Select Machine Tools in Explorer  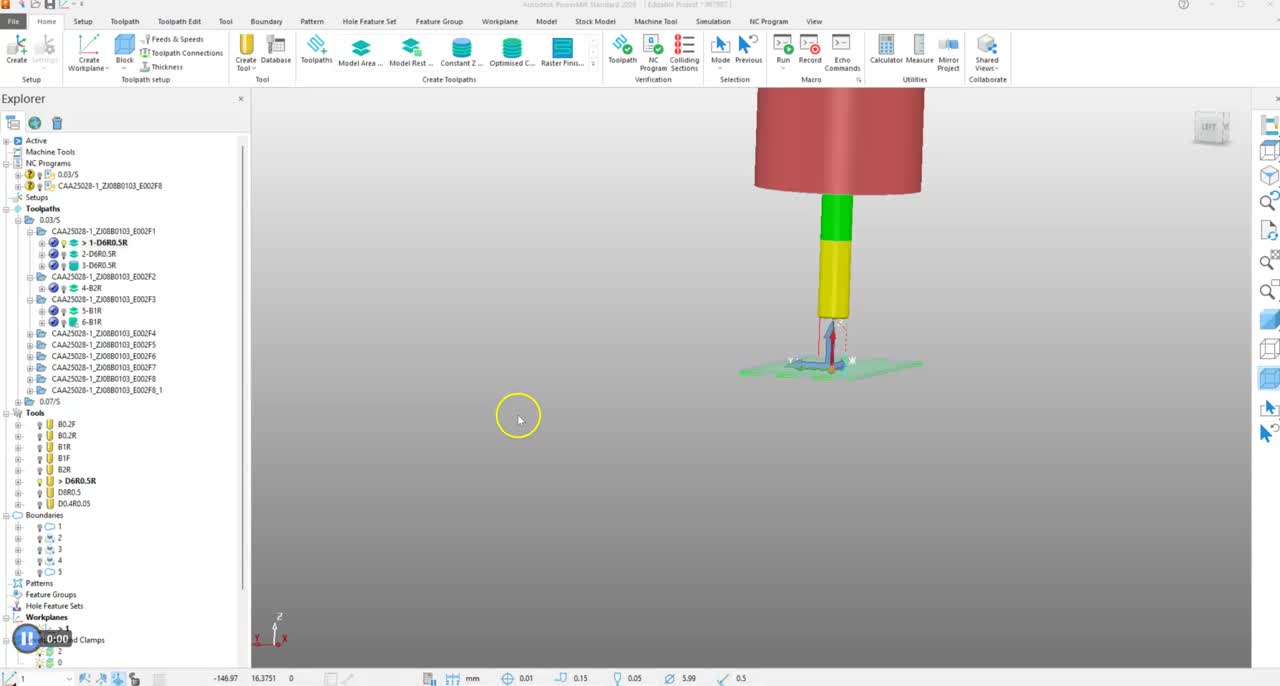point(50,152)
